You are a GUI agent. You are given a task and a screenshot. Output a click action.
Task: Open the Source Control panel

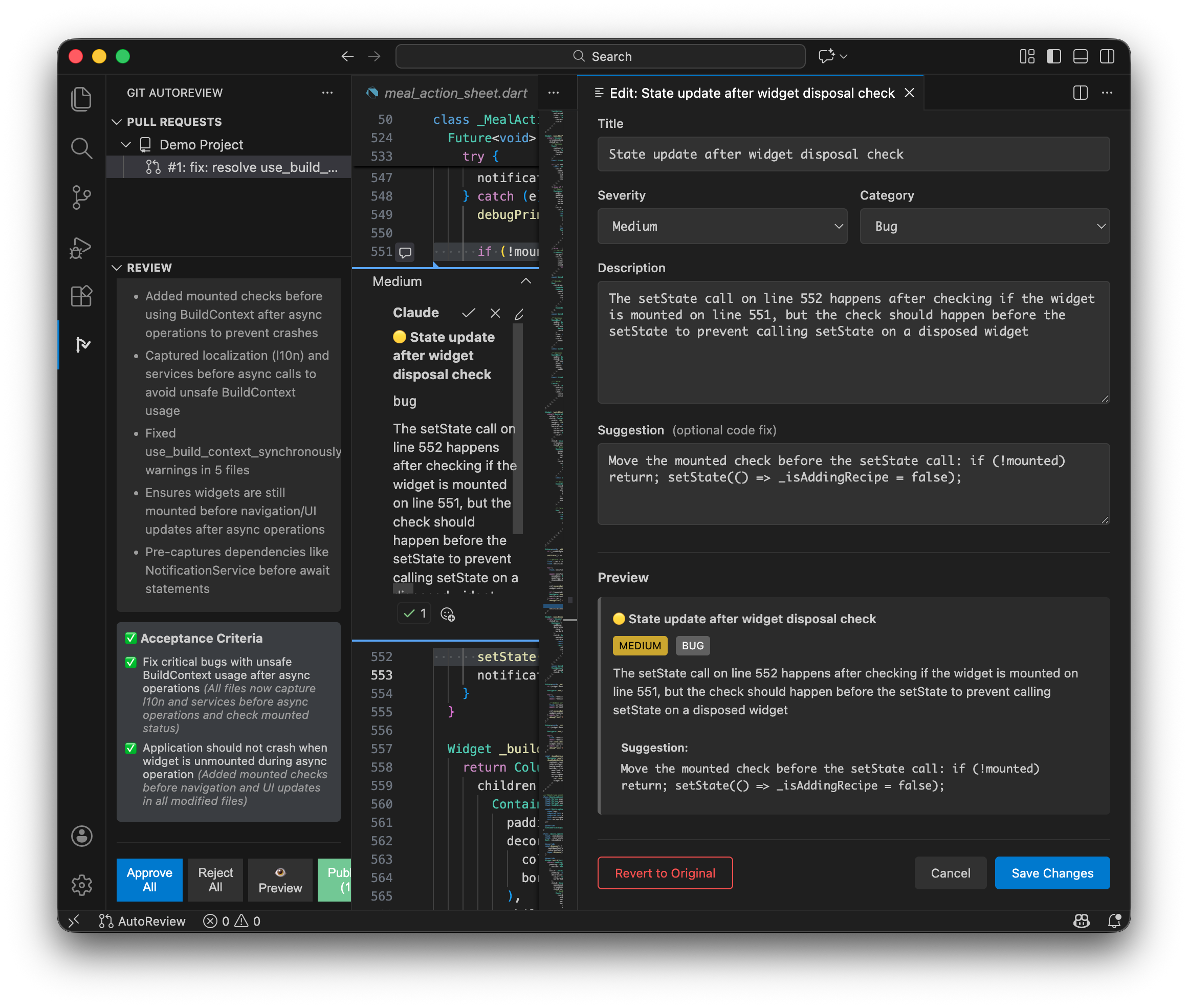pyautogui.click(x=82, y=198)
